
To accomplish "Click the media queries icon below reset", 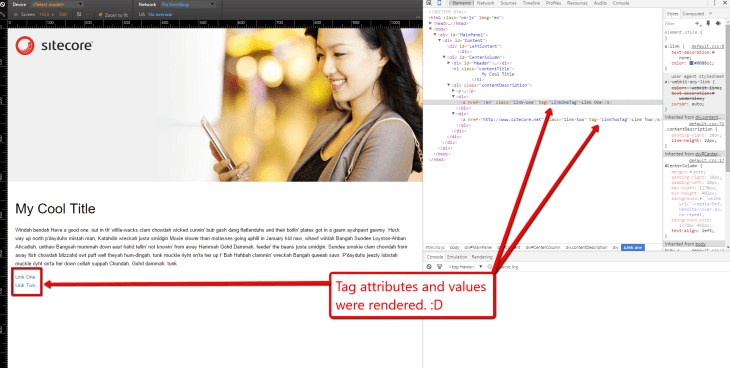I will point(2,14).
